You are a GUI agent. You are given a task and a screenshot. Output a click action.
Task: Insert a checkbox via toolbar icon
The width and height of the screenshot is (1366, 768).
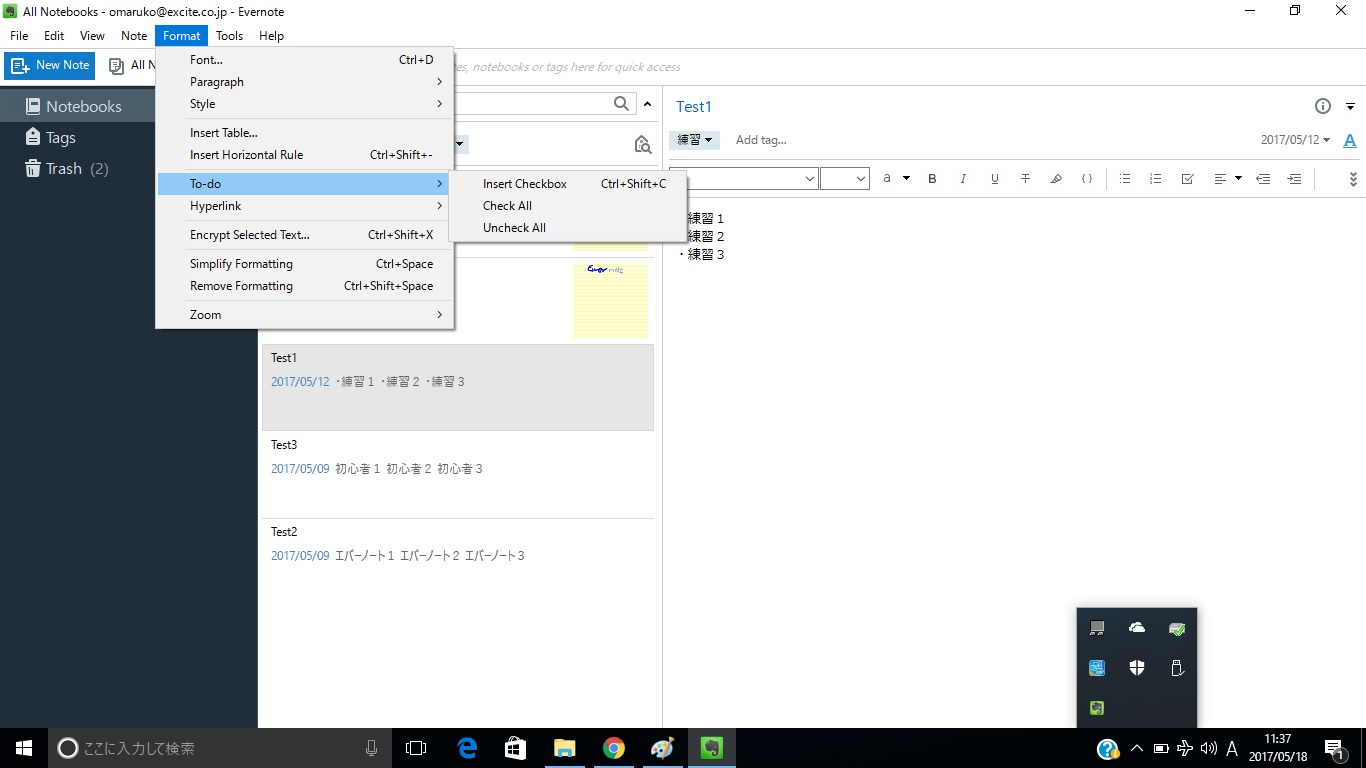[1187, 179]
